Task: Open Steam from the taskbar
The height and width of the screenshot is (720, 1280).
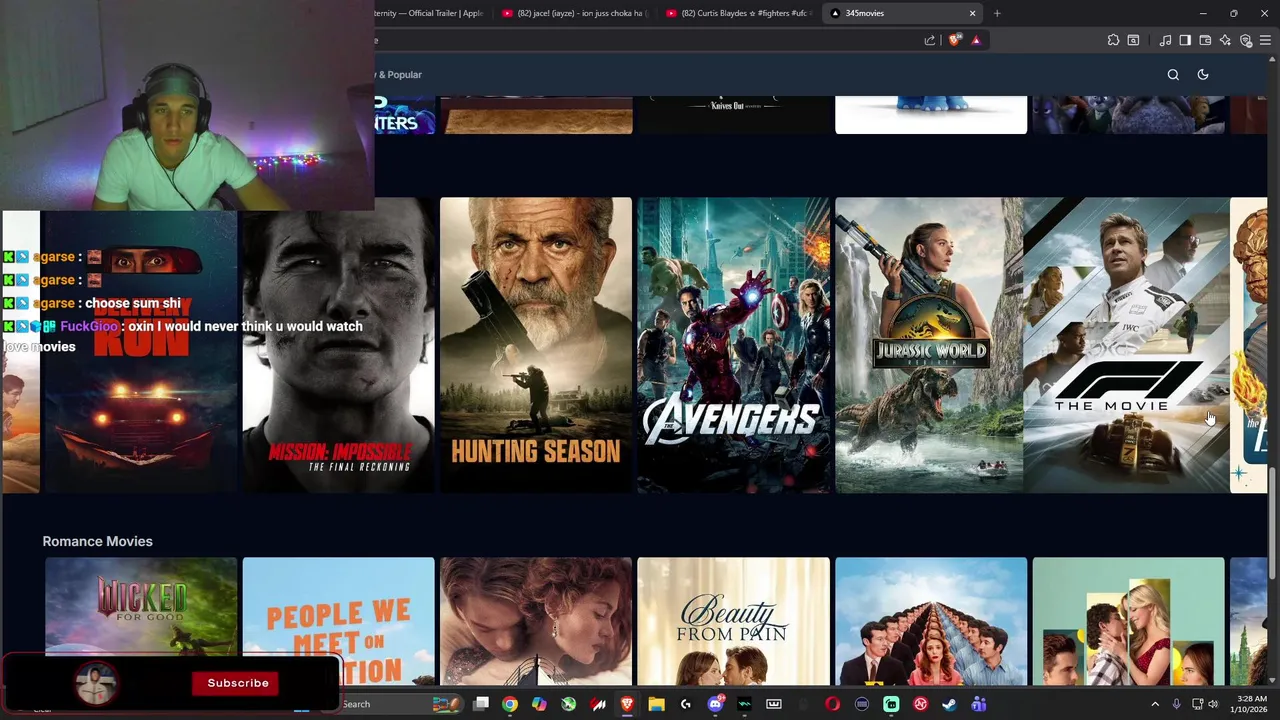Action: pos(949,704)
